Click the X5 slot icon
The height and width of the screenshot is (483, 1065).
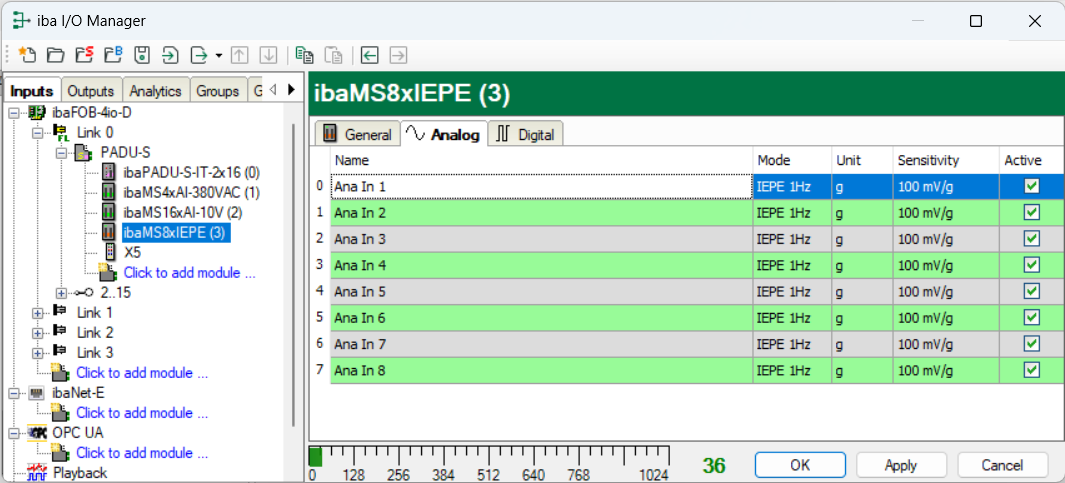tap(110, 253)
